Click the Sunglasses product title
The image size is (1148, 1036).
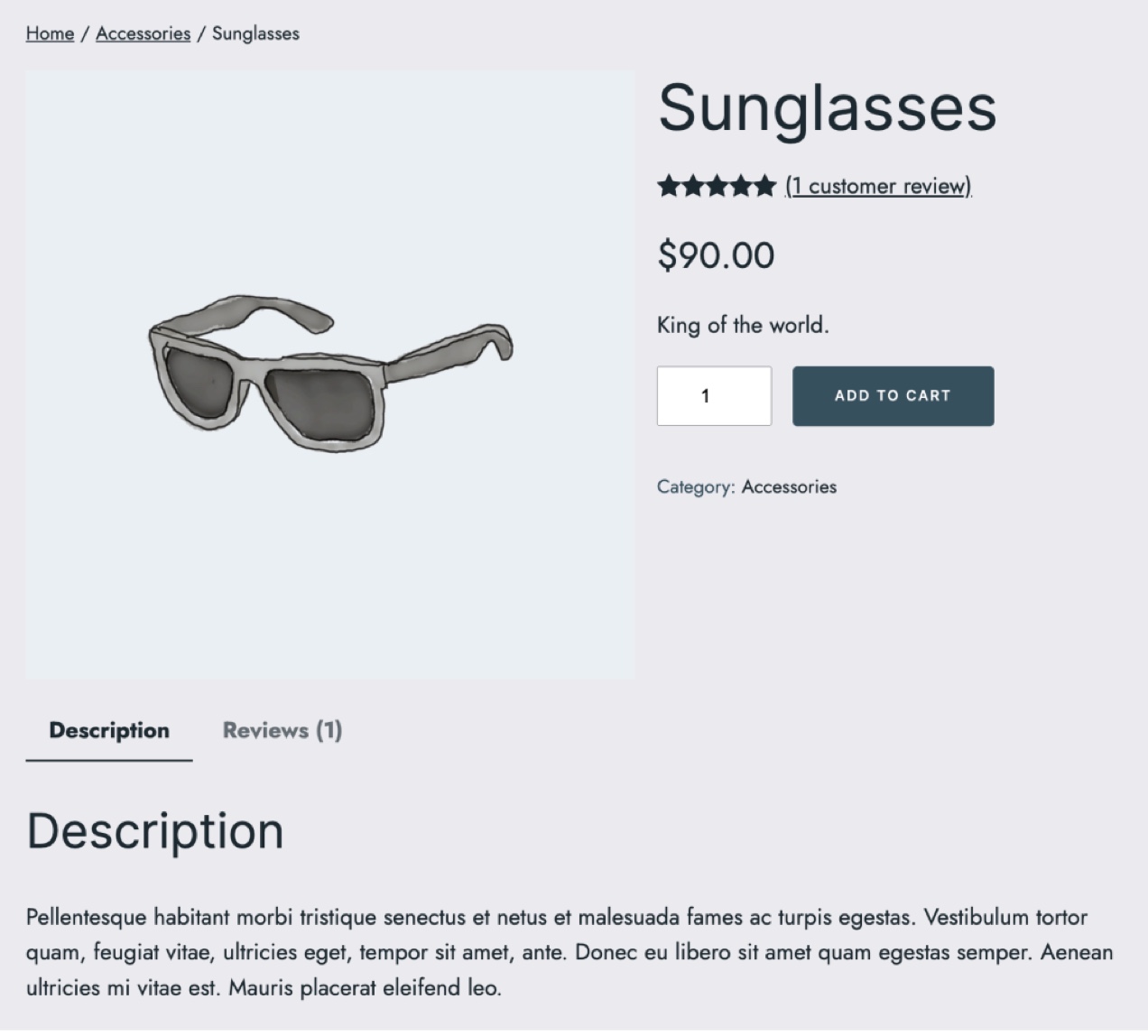click(x=827, y=108)
